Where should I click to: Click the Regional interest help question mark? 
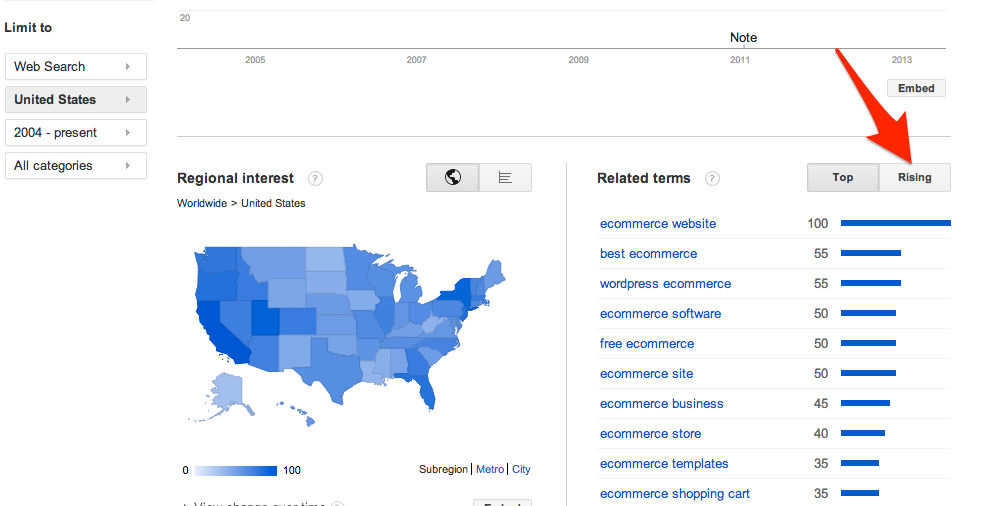[315, 179]
